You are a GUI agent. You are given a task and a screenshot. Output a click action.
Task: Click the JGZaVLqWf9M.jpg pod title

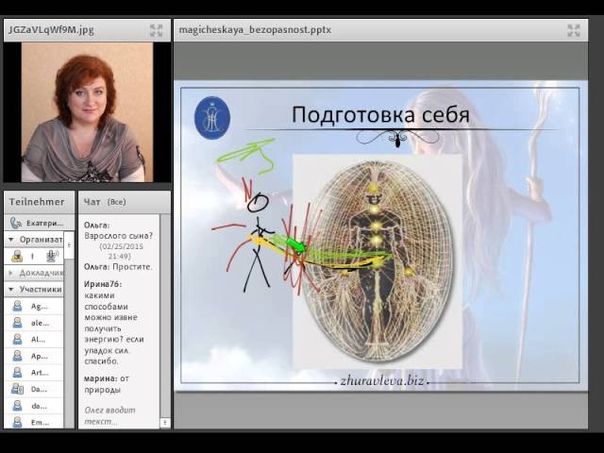tap(51, 30)
